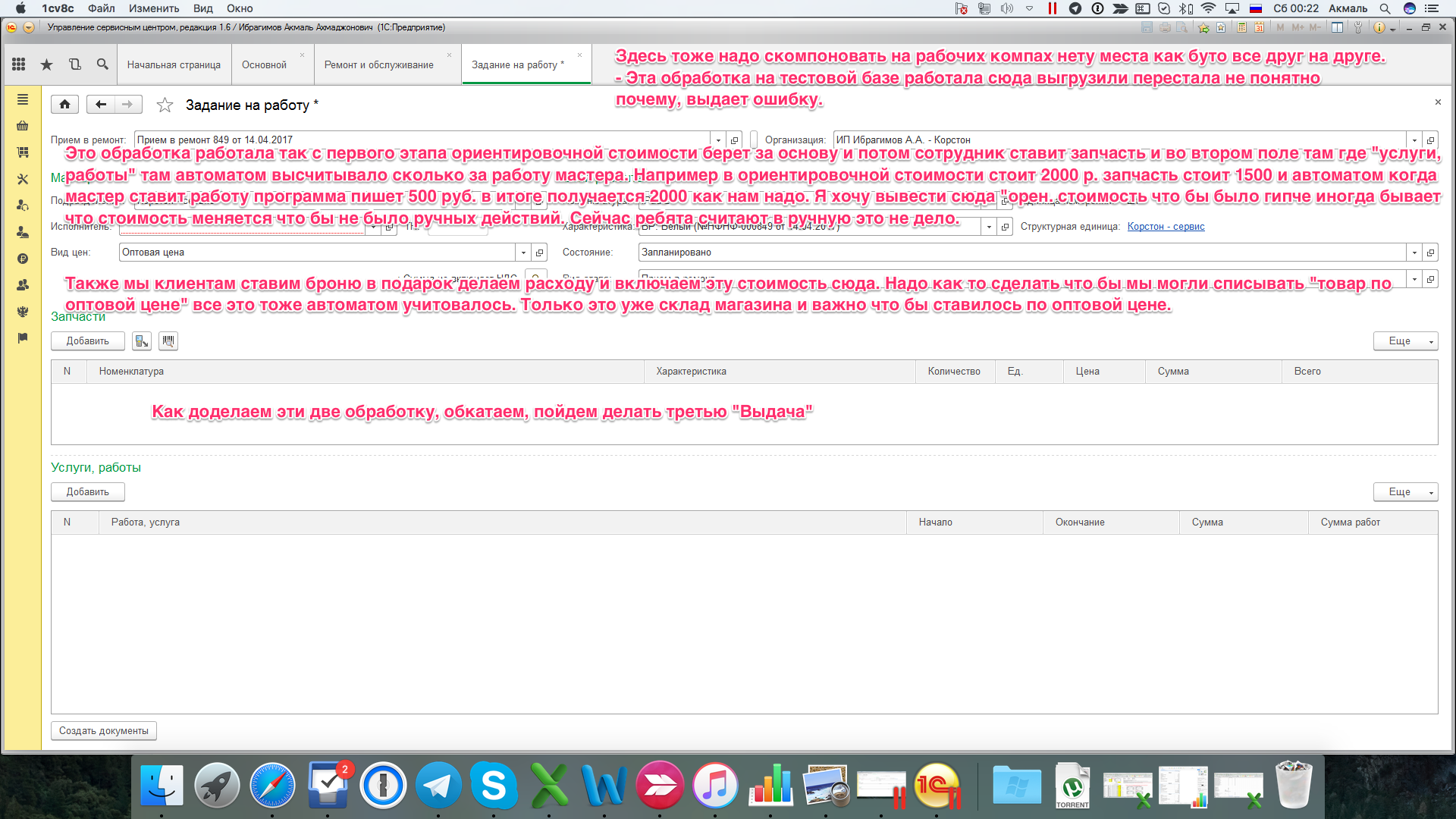
Task: Click the home button in form toolbar
Action: tap(65, 105)
